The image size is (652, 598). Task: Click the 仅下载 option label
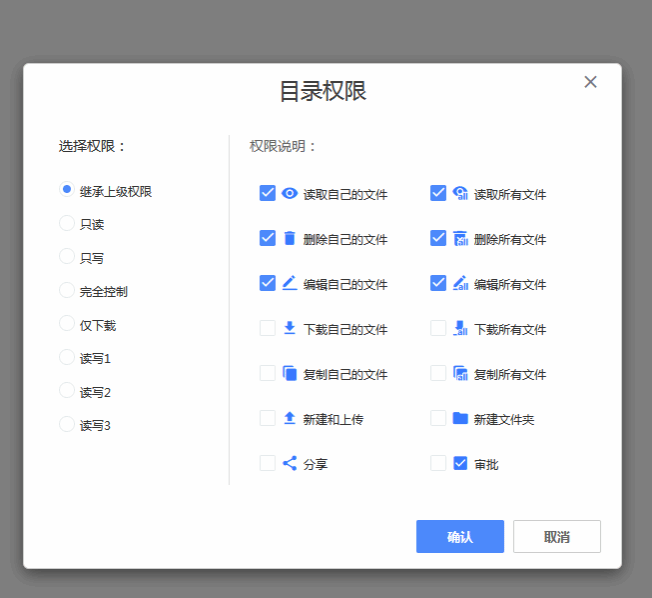click(98, 325)
